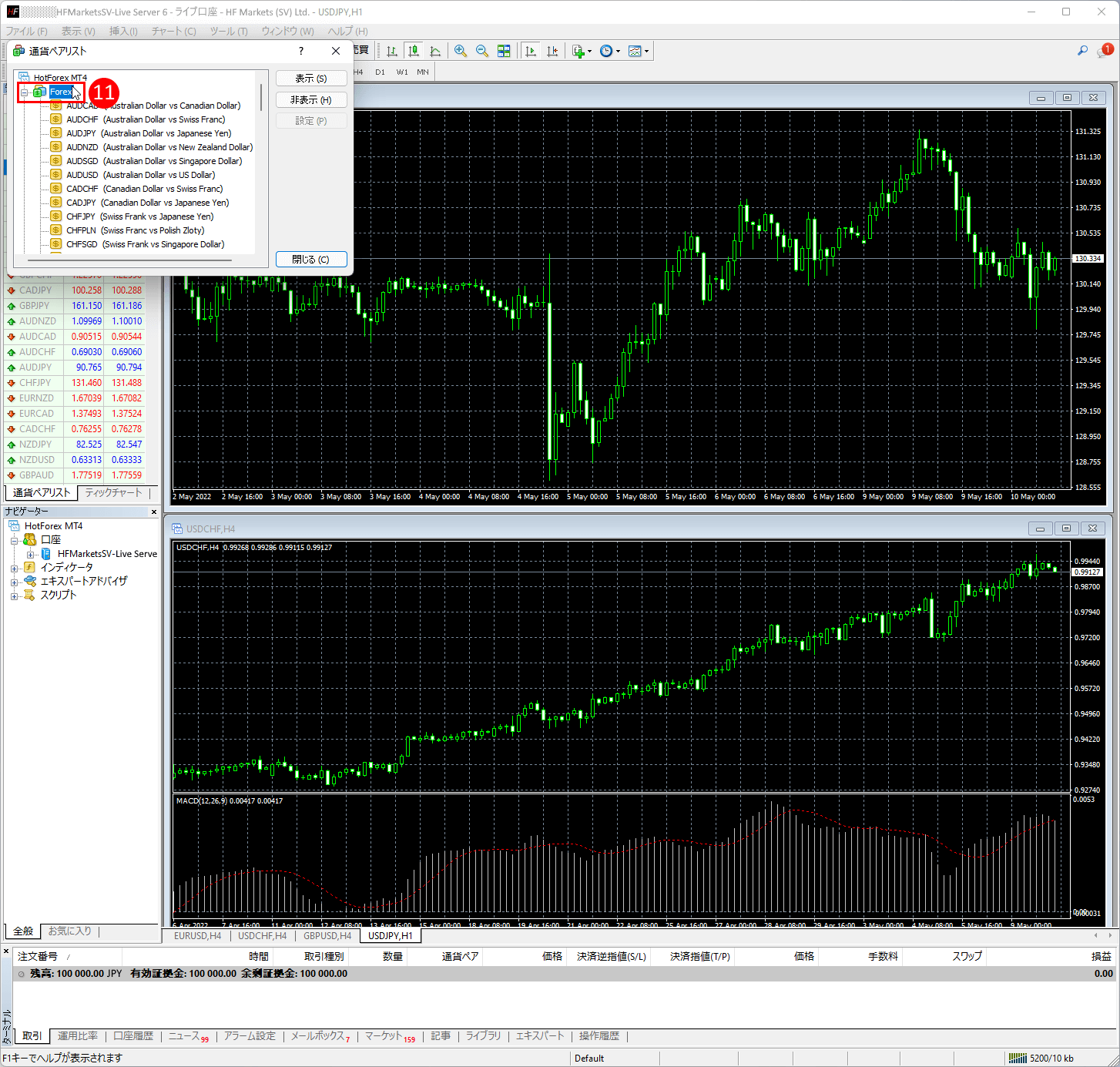Open the 口座履歴 terminal tab
Image resolution: width=1120 pixels, height=1067 pixels.
pyautogui.click(x=133, y=1036)
